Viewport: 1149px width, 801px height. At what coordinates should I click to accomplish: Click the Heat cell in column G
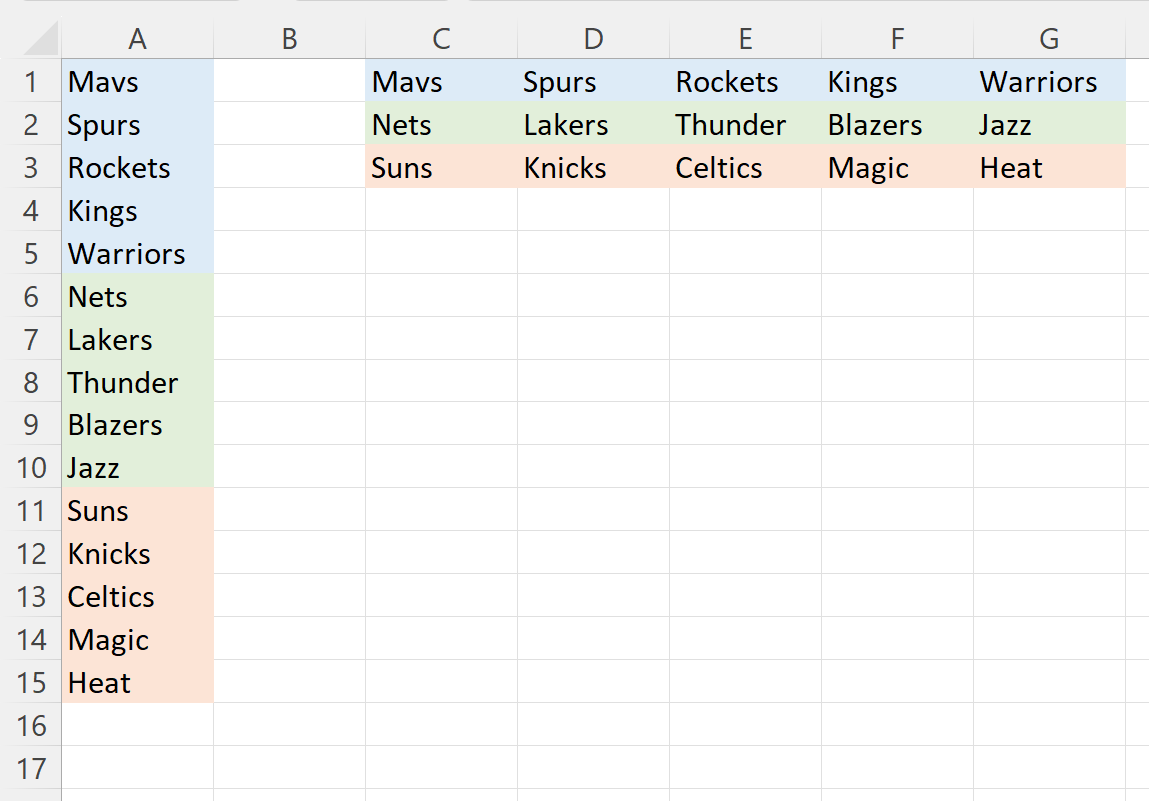pyautogui.click(x=1049, y=167)
